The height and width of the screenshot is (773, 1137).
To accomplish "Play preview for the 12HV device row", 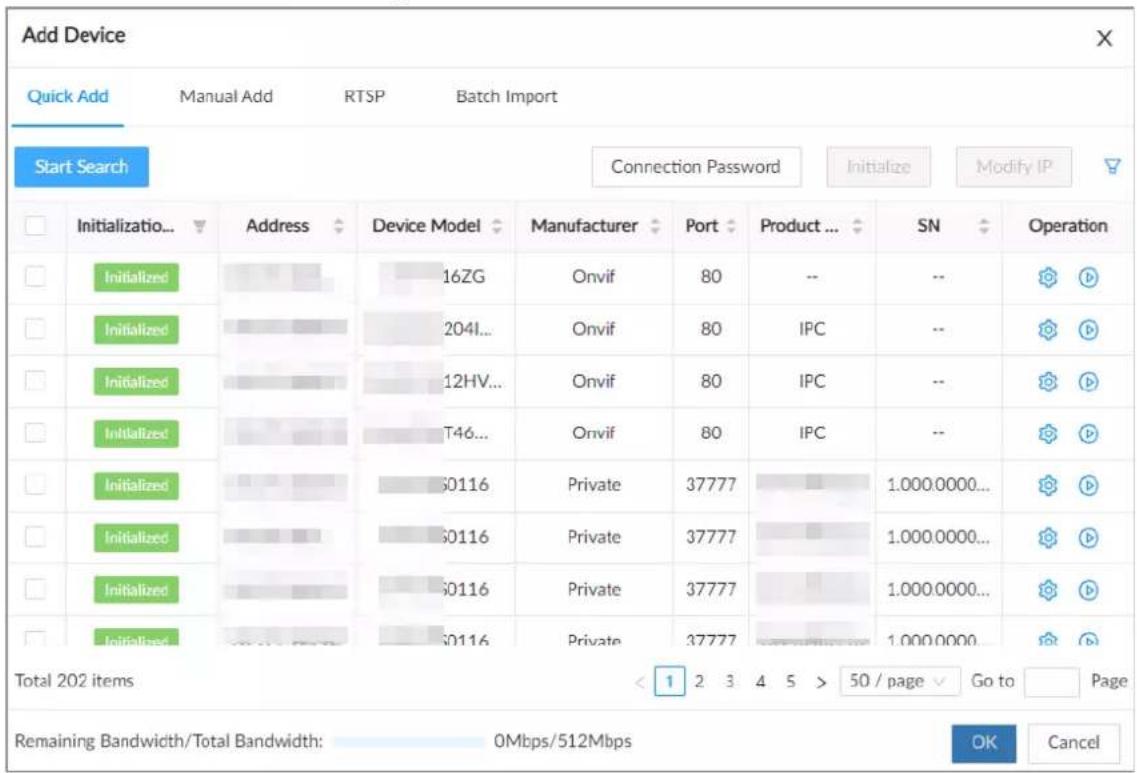I will pos(1088,381).
